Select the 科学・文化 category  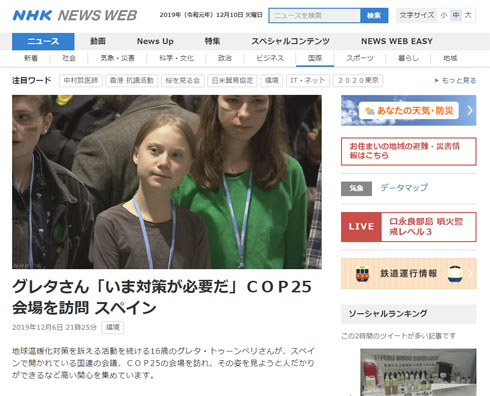pos(176,58)
